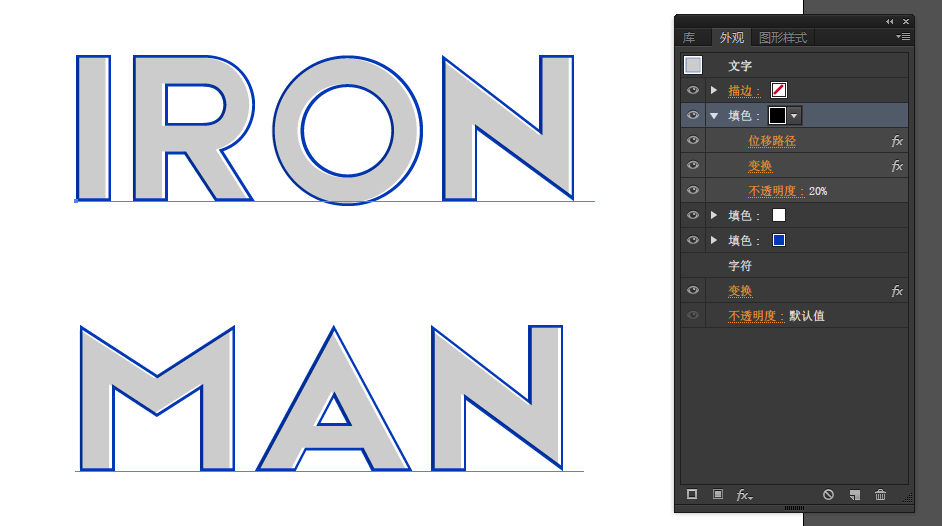Toggle visibility of the 描边 stroke row
This screenshot has height=526, width=942.
click(x=693, y=90)
